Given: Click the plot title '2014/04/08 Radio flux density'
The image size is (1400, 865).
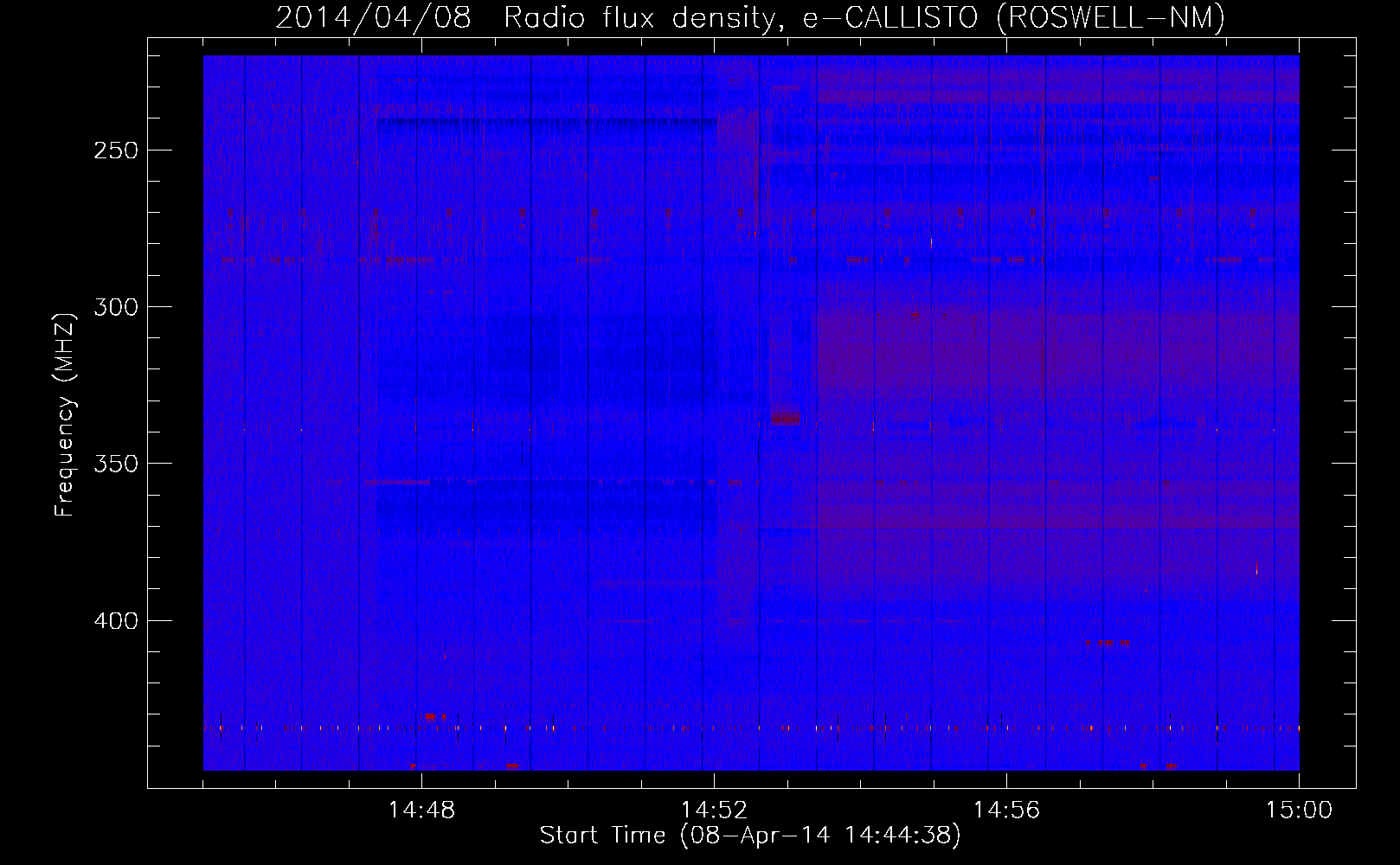Looking at the screenshot, I should 750,17.
